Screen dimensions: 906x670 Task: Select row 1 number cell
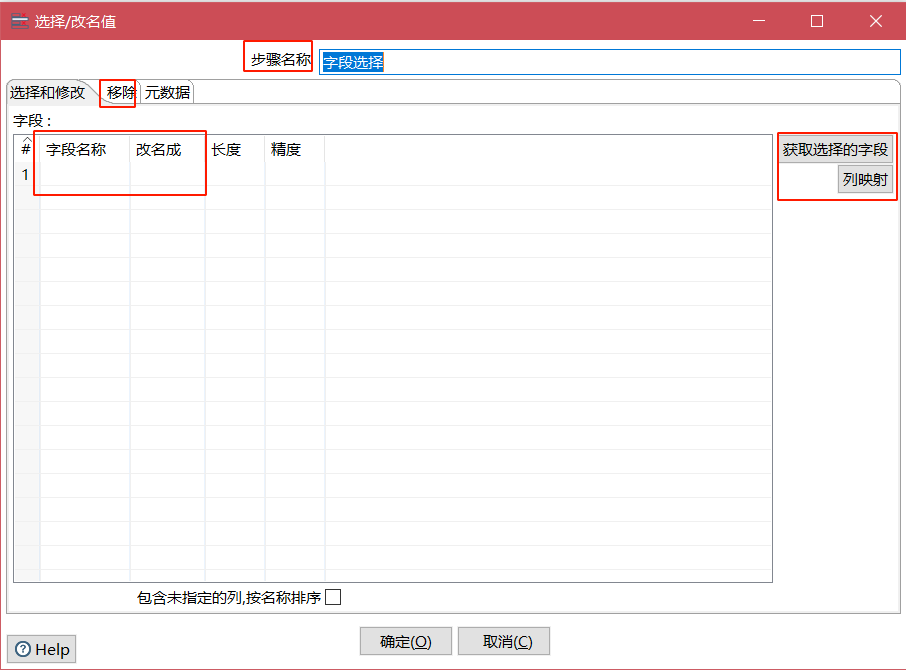tap(26, 175)
